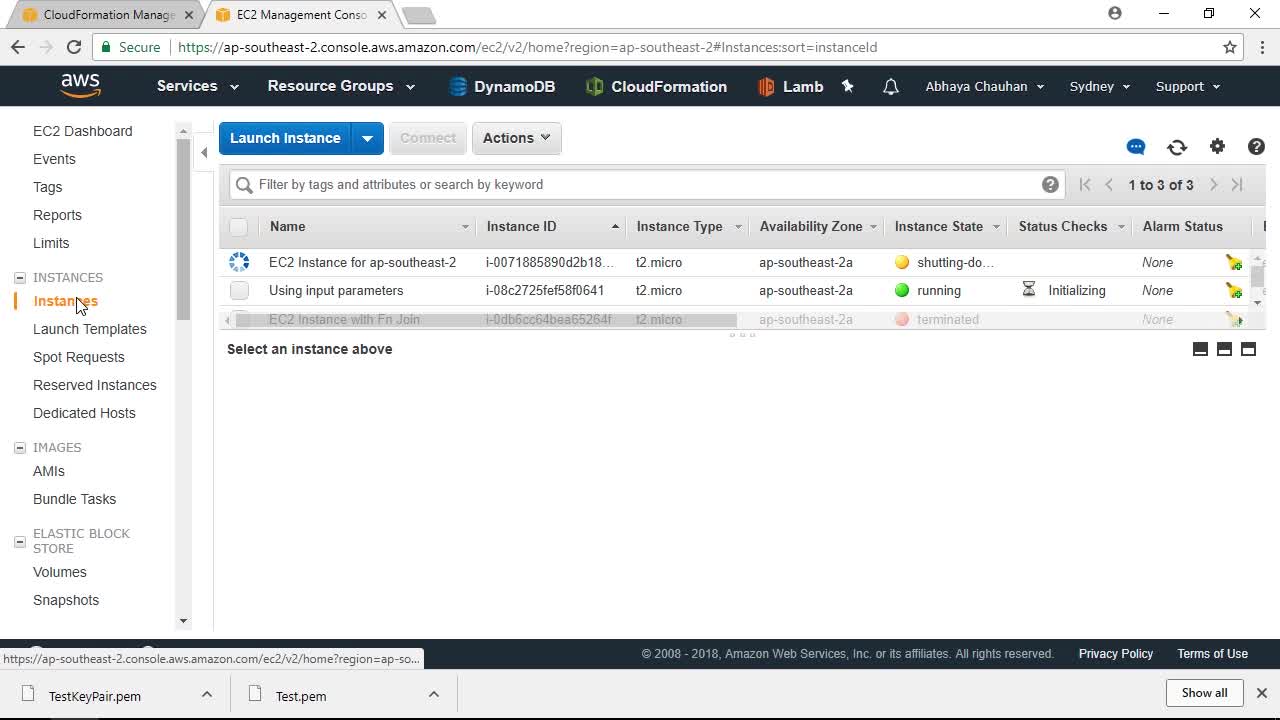This screenshot has height=720, width=1280.
Task: Click the Launch Instance button
Action: 285,138
